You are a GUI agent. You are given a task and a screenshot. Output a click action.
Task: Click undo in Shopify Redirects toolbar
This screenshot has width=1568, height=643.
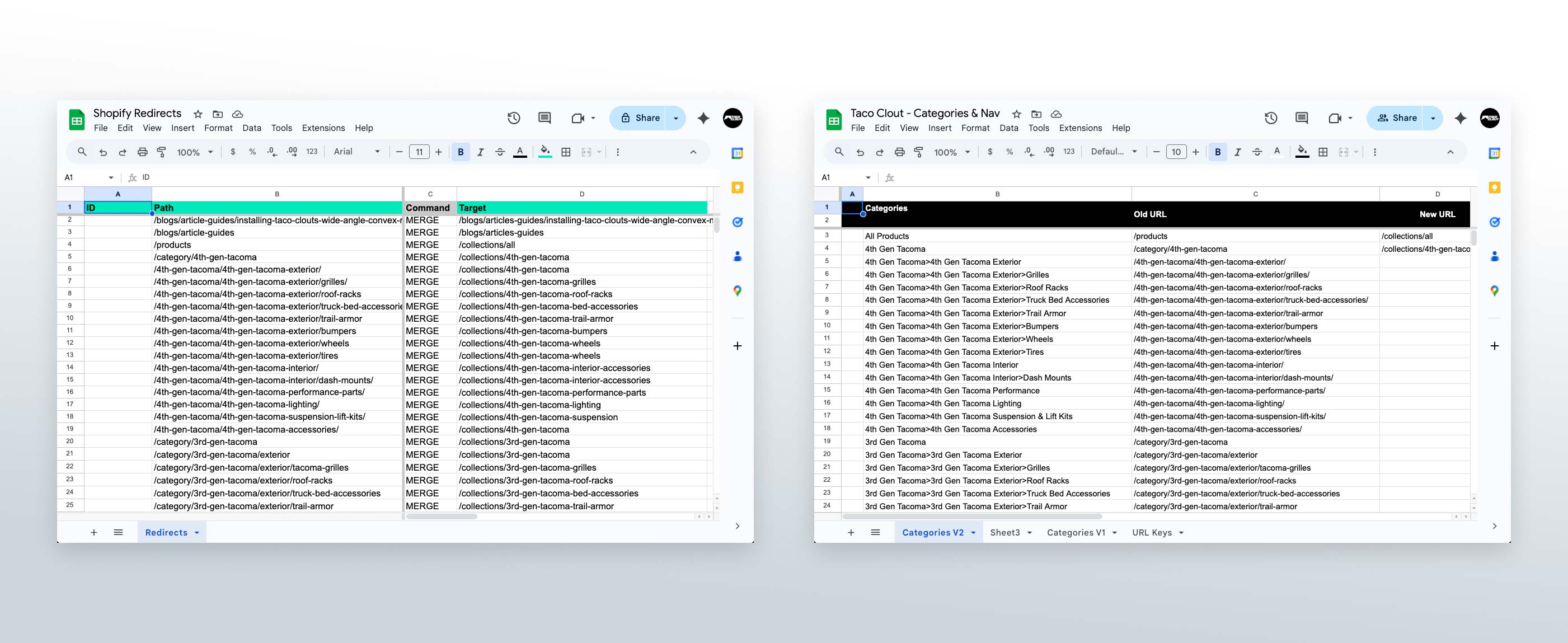pyautogui.click(x=103, y=152)
